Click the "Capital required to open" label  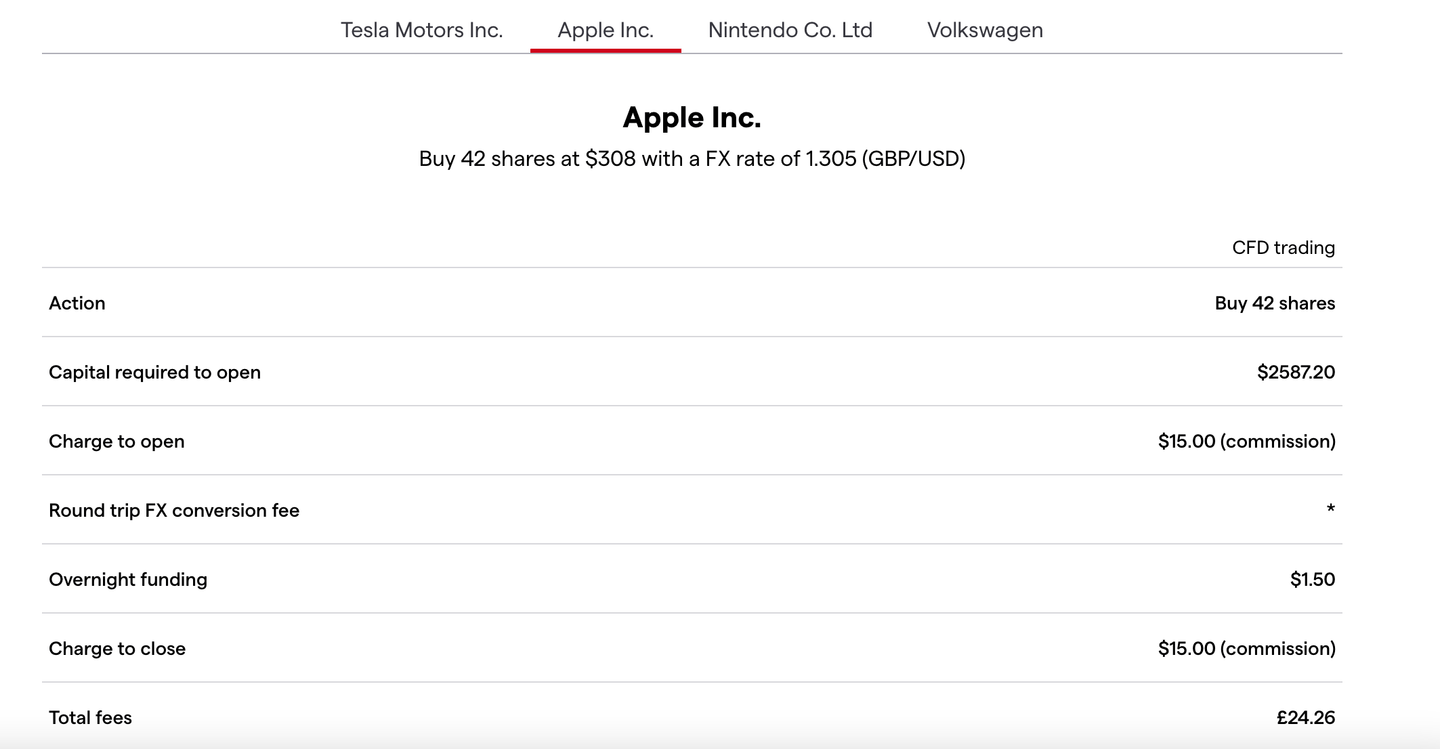pyautogui.click(x=155, y=372)
